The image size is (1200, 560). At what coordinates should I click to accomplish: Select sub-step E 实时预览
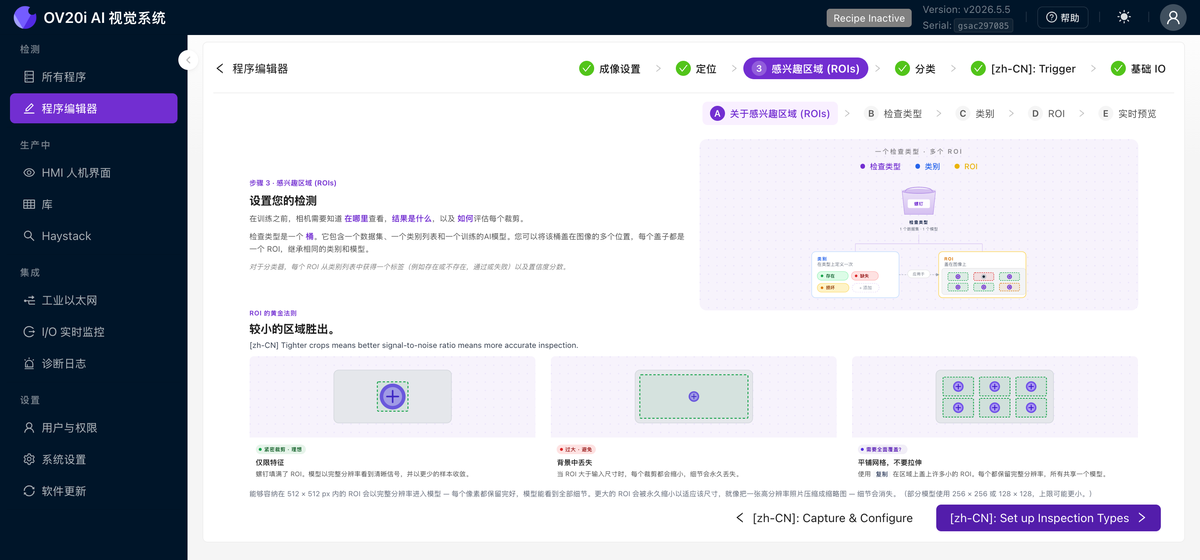[1127, 114]
